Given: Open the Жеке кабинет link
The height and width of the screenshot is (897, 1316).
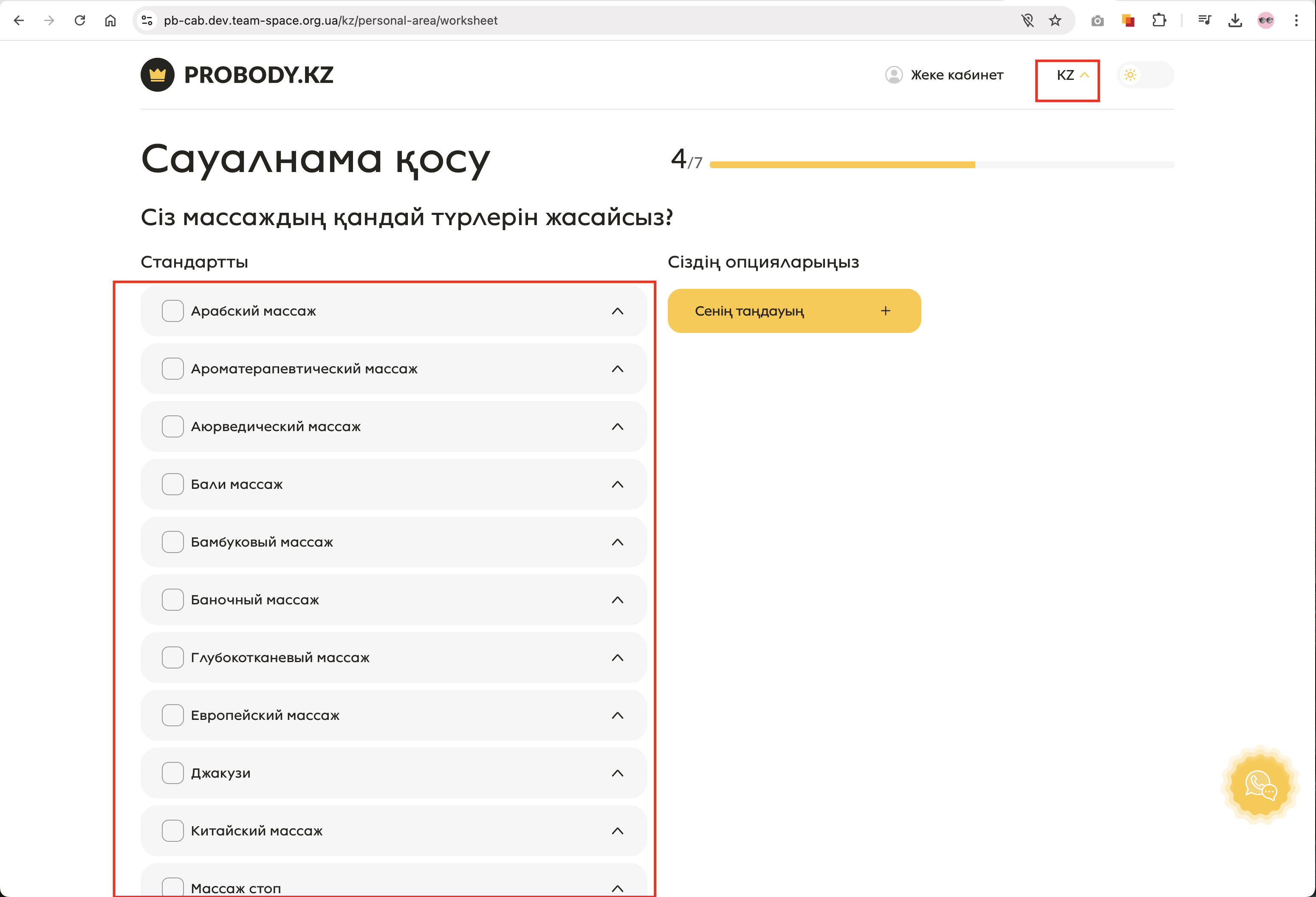Looking at the screenshot, I should (957, 75).
